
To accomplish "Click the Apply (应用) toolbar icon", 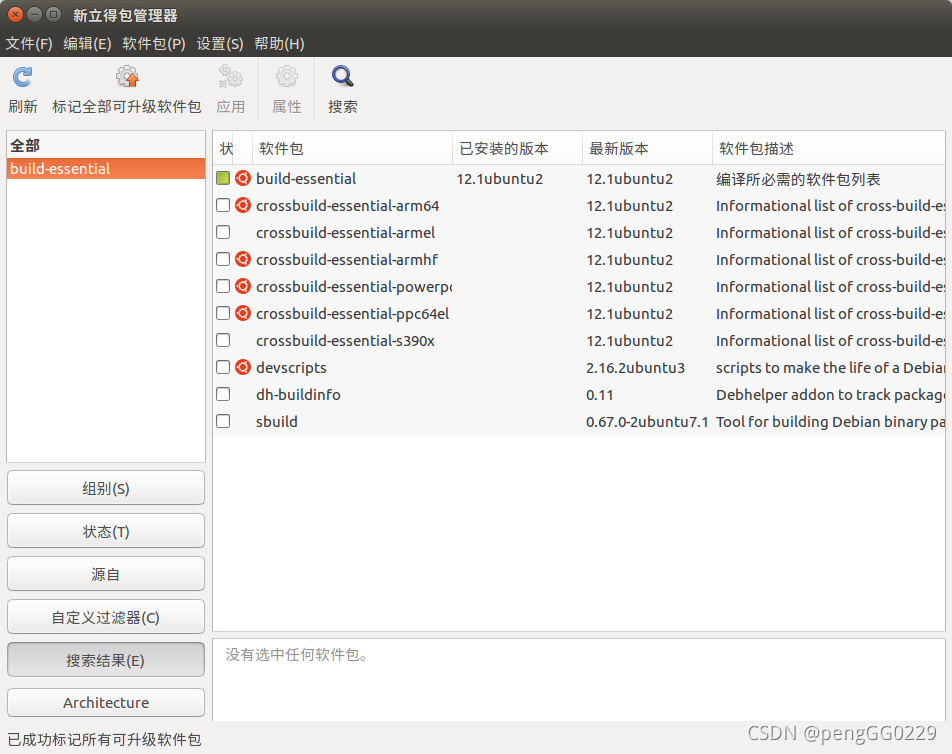I will coord(231,77).
